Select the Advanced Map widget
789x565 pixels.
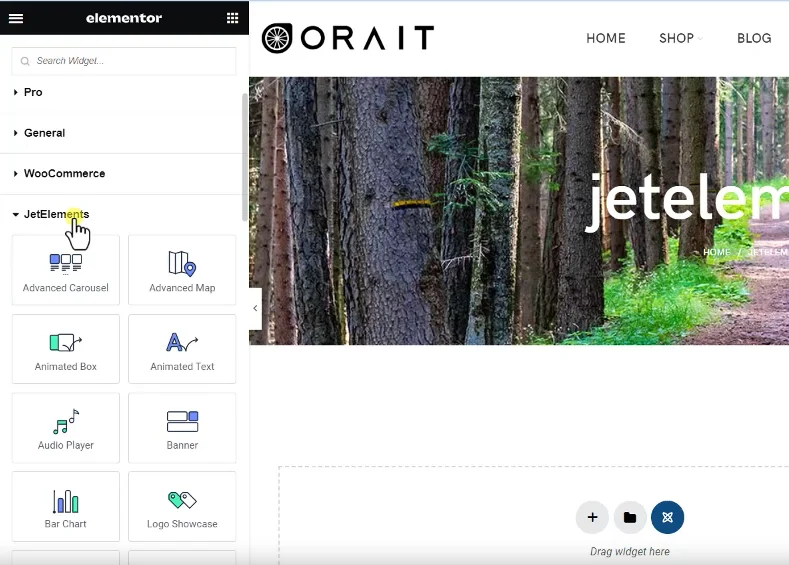click(x=182, y=270)
